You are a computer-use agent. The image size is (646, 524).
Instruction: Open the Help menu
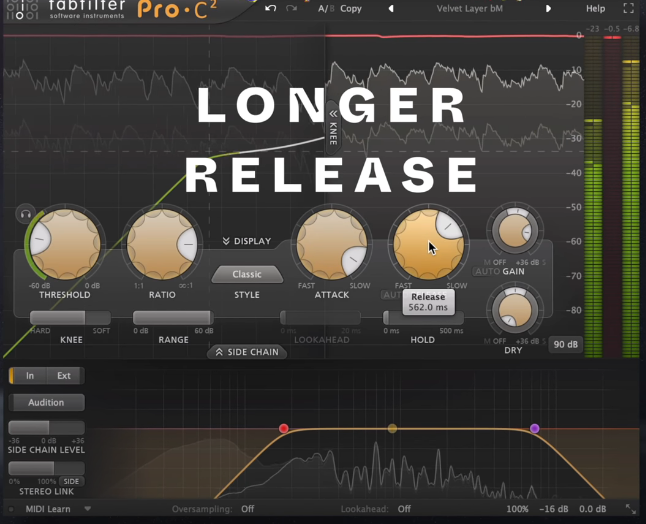click(595, 9)
